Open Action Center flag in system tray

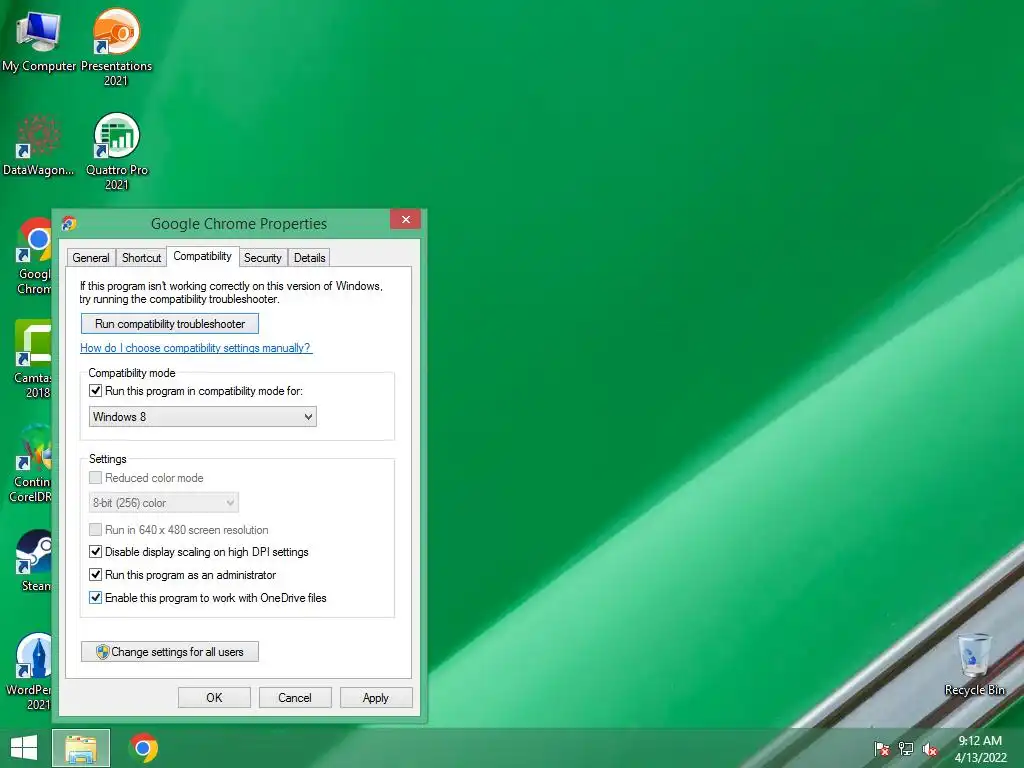(882, 749)
